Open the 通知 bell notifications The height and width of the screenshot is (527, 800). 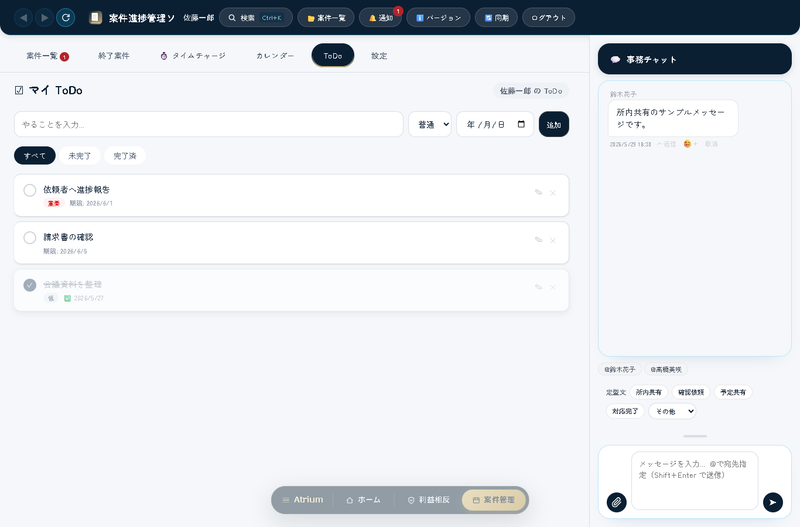click(x=381, y=18)
